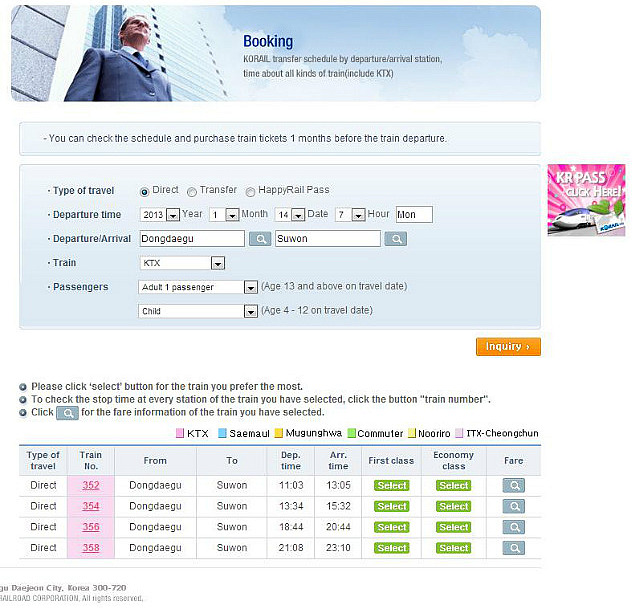View fare info for train 356

point(514,527)
